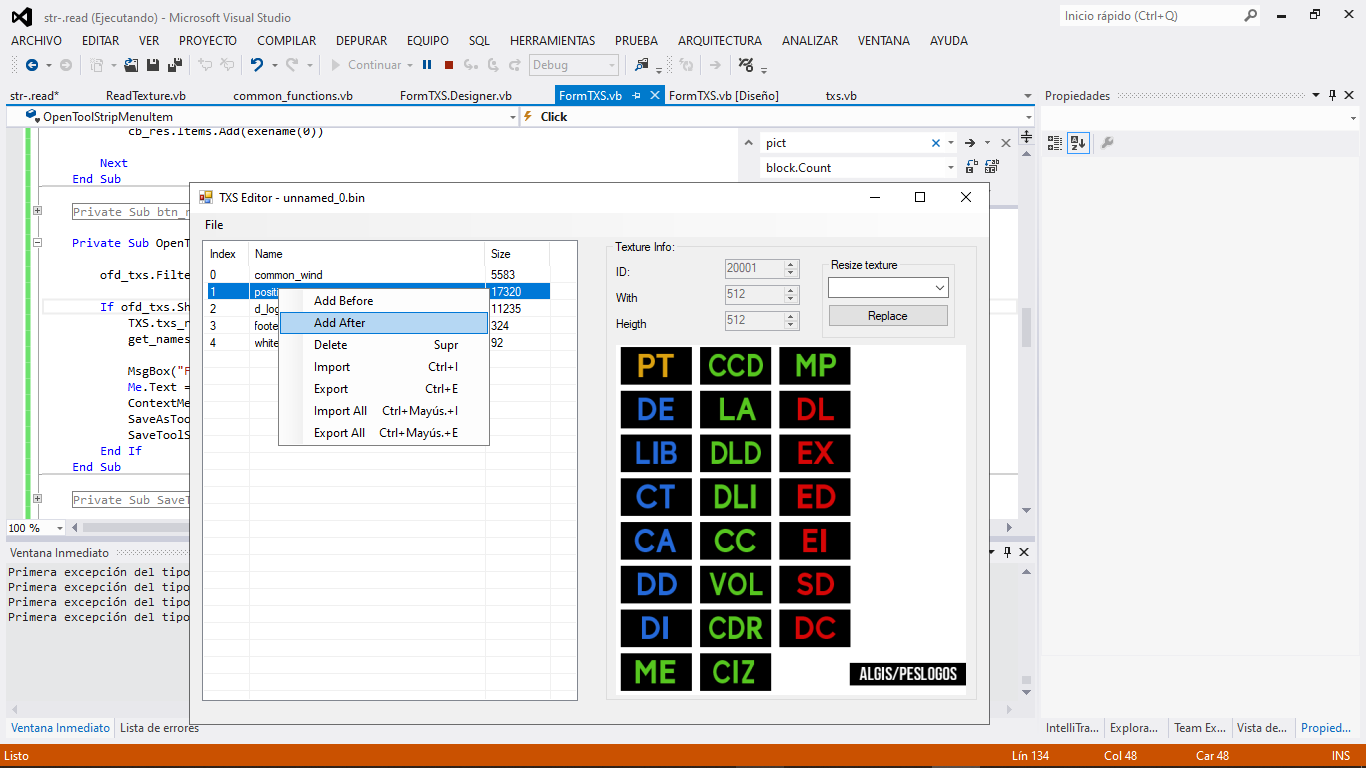
Task: Open the HERRAMIENTAS menu
Action: 552,41
